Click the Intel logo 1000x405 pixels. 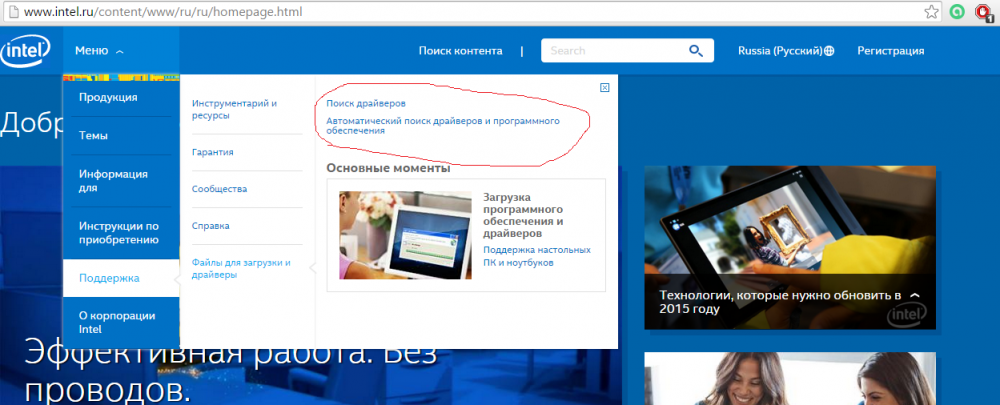click(24, 51)
